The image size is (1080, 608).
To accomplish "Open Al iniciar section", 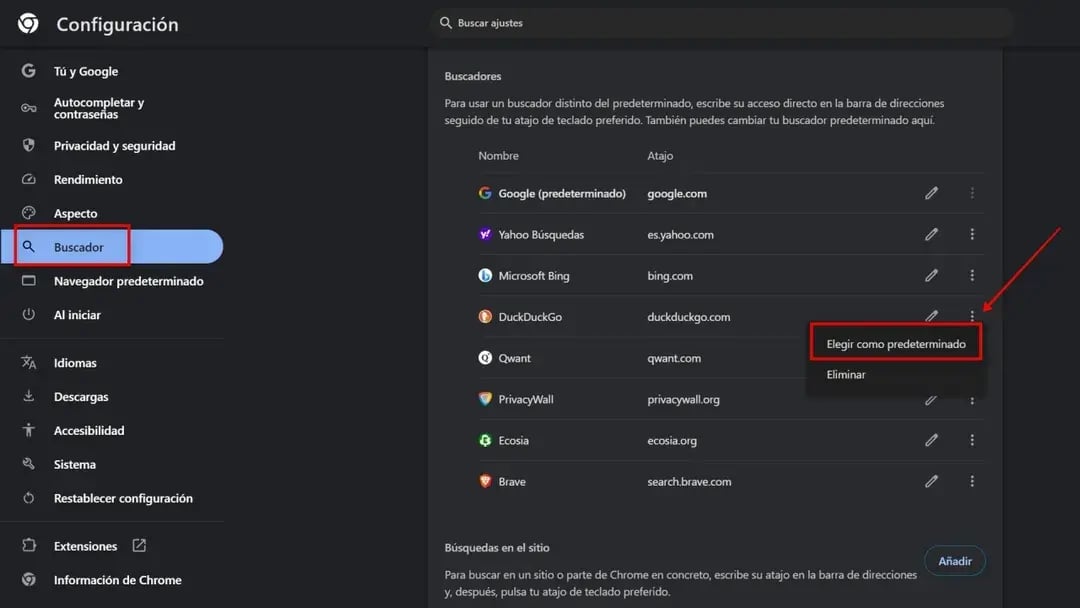I will [77, 315].
